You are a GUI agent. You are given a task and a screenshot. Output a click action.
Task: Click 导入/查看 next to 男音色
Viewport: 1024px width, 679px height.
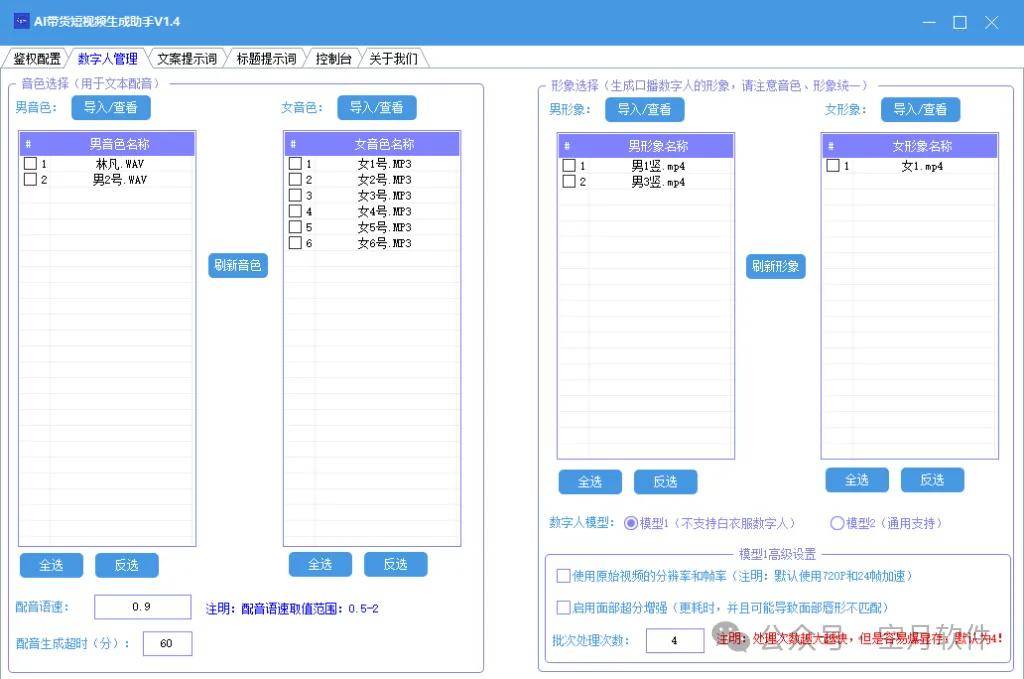coord(110,108)
